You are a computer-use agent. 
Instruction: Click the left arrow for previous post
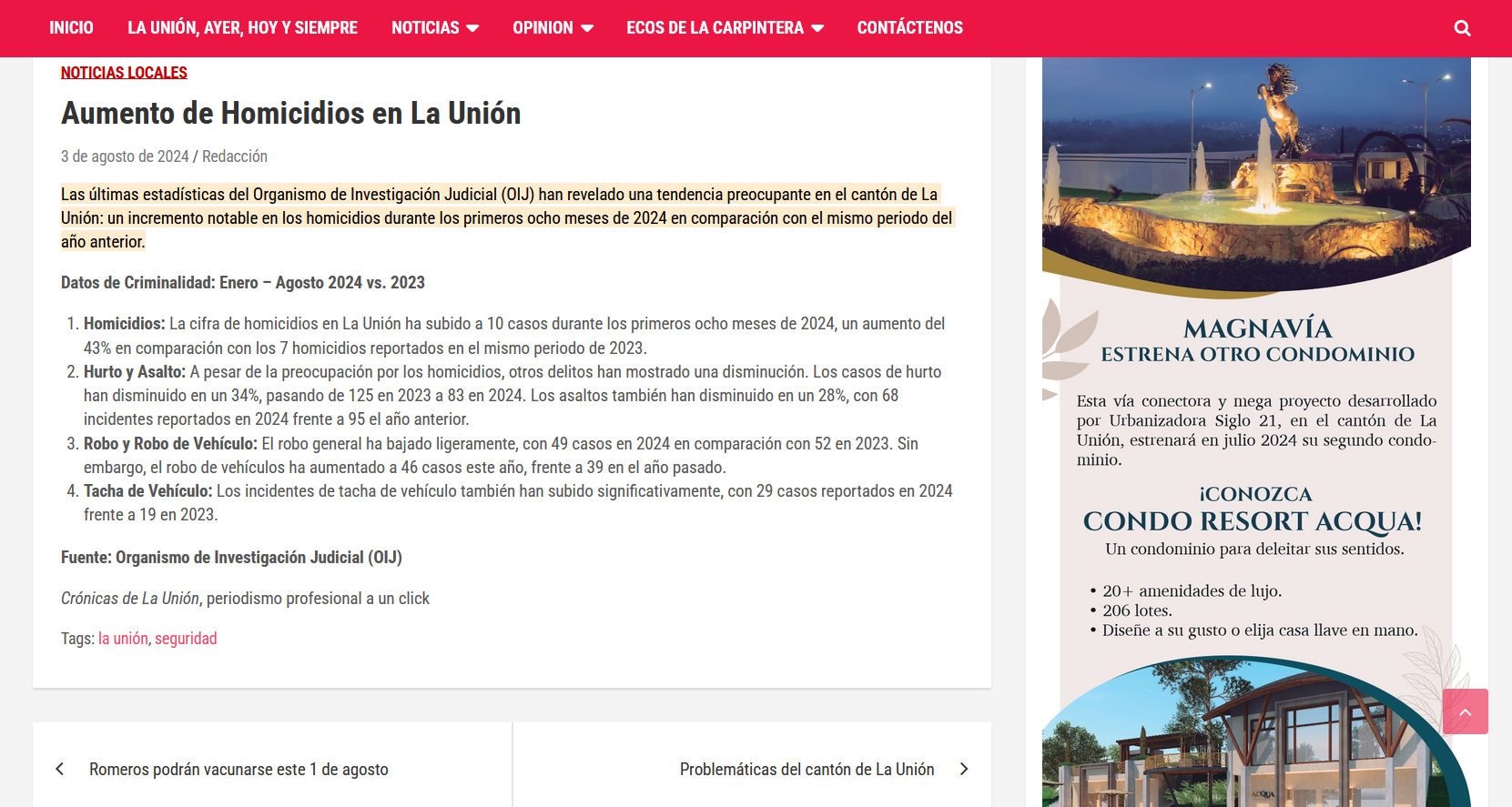60,769
